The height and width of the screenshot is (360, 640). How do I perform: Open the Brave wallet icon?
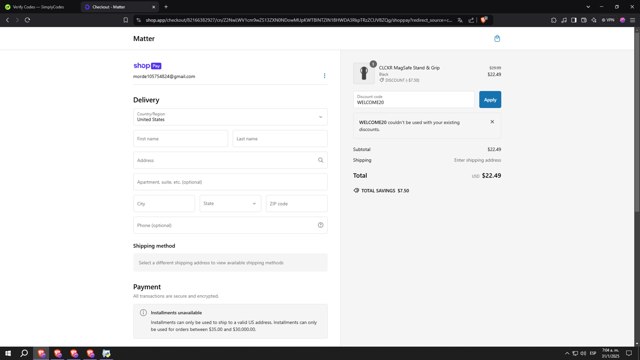pos(584,20)
